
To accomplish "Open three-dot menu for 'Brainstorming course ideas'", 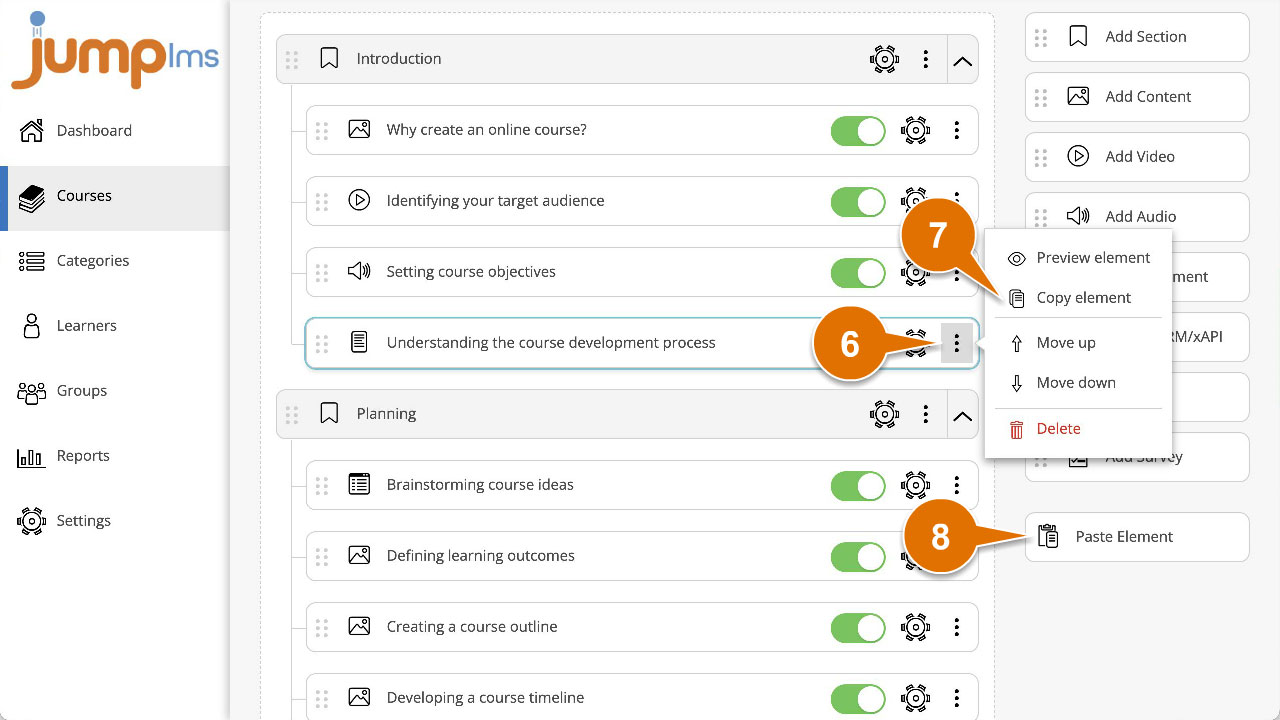I will [957, 485].
